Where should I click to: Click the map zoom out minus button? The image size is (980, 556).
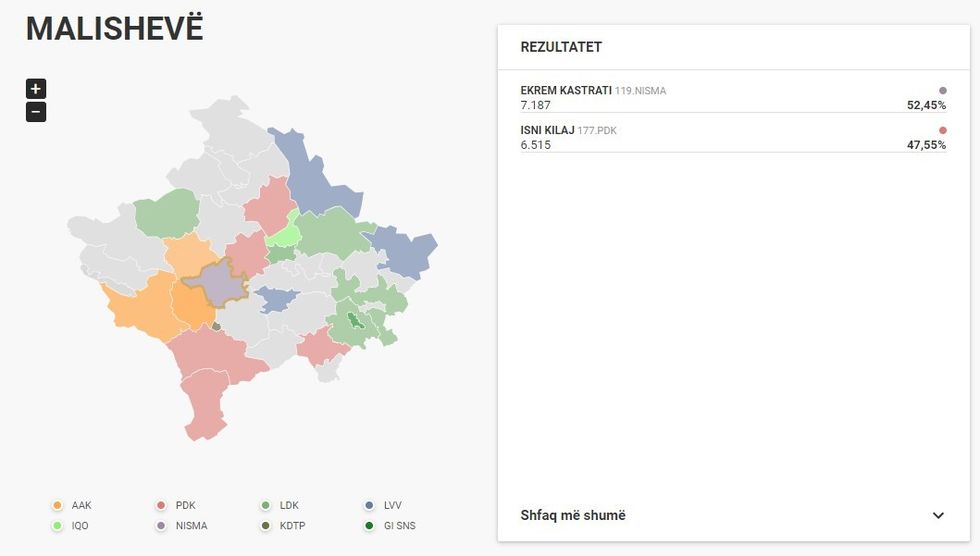click(36, 112)
